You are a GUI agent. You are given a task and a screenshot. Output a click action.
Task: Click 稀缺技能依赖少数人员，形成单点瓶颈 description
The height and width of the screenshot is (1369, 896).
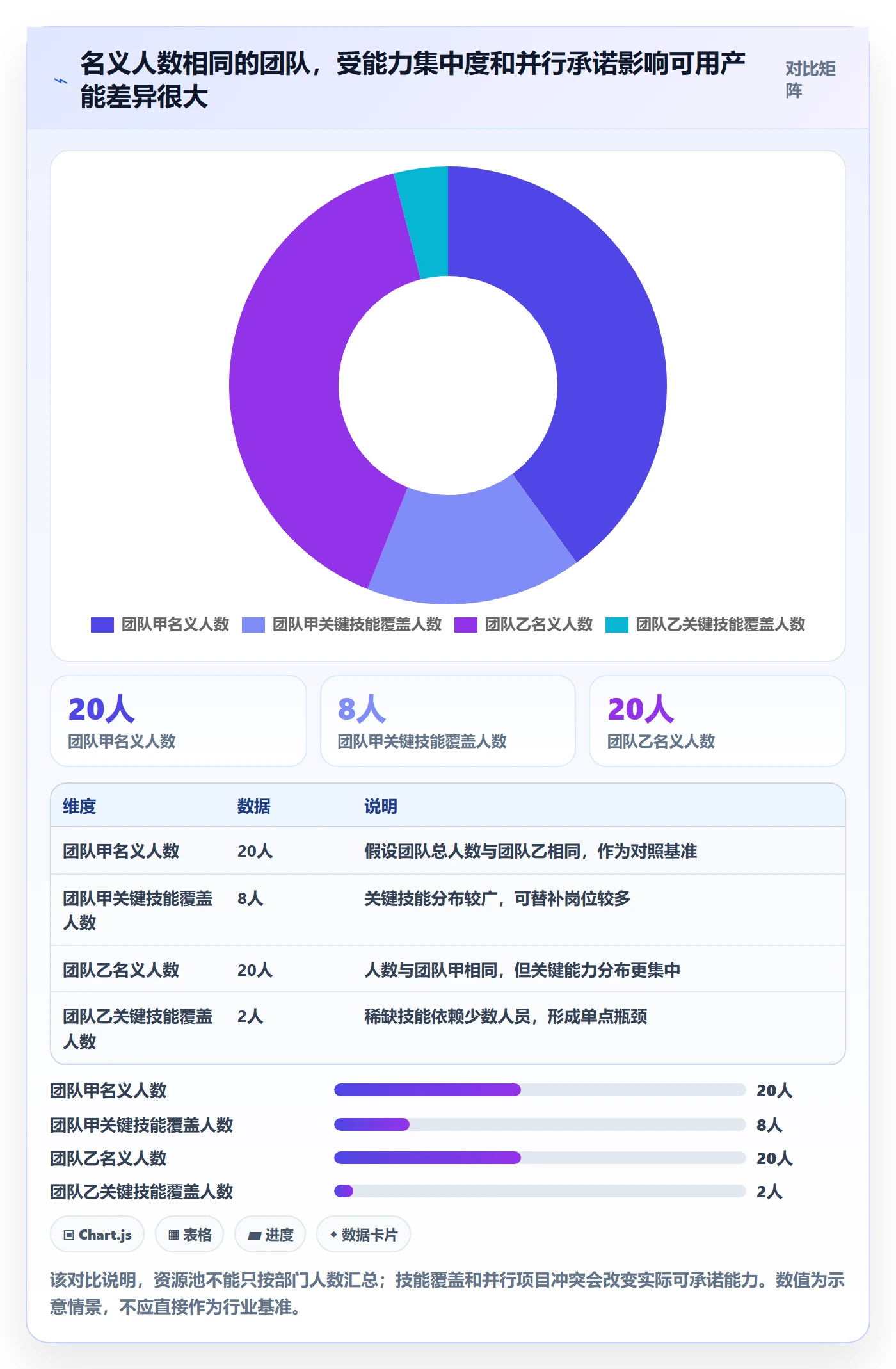[506, 1016]
